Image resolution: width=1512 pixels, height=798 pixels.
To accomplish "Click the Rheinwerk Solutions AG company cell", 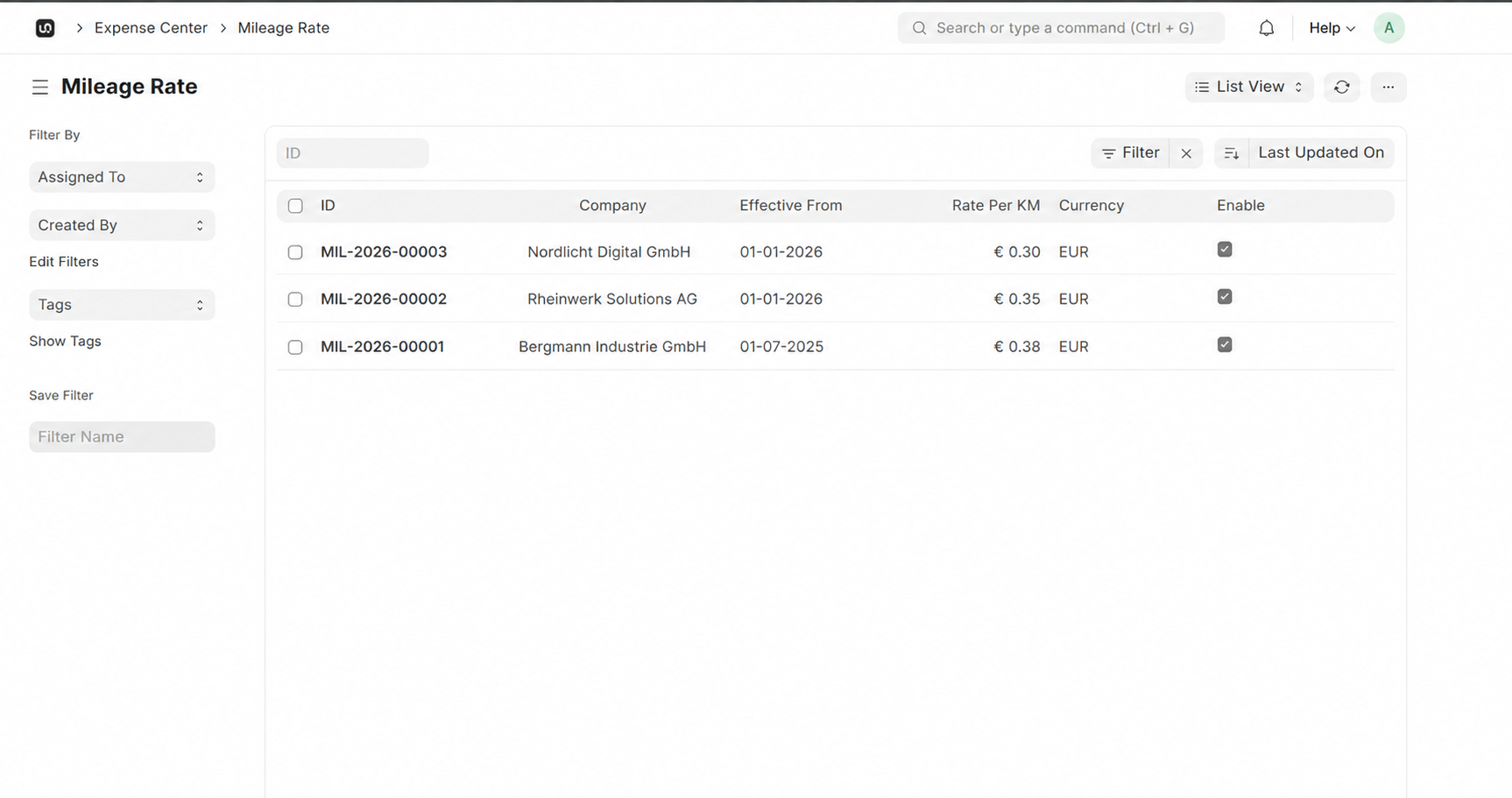I will 612,300.
